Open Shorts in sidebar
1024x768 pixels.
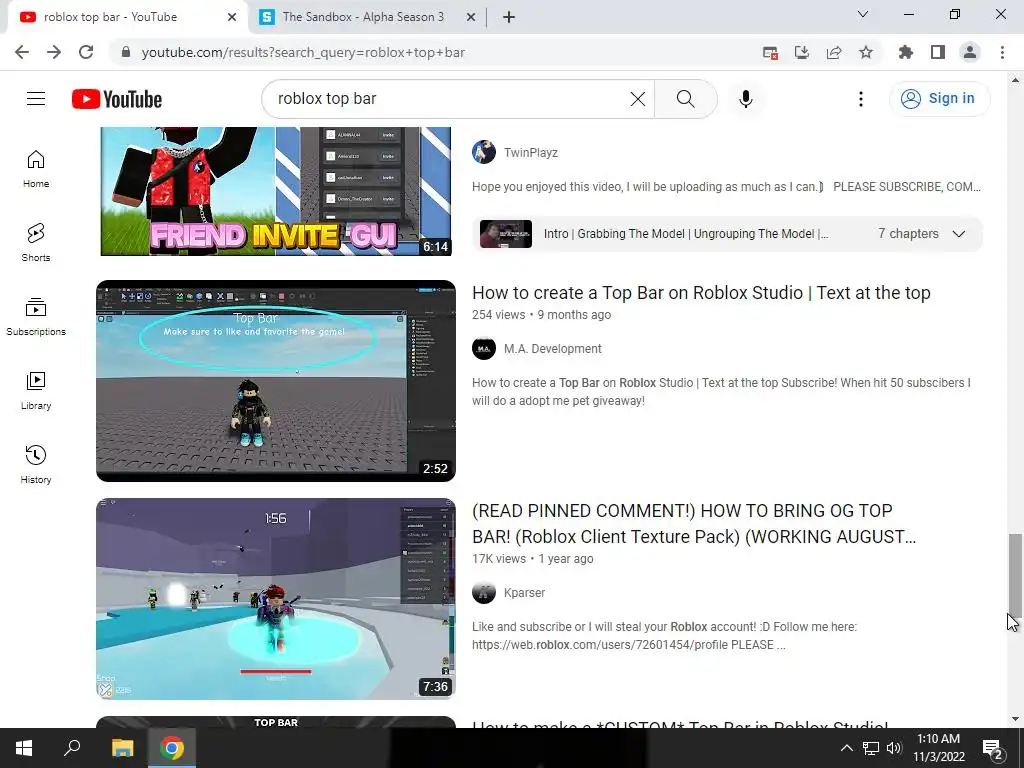pyautogui.click(x=36, y=242)
